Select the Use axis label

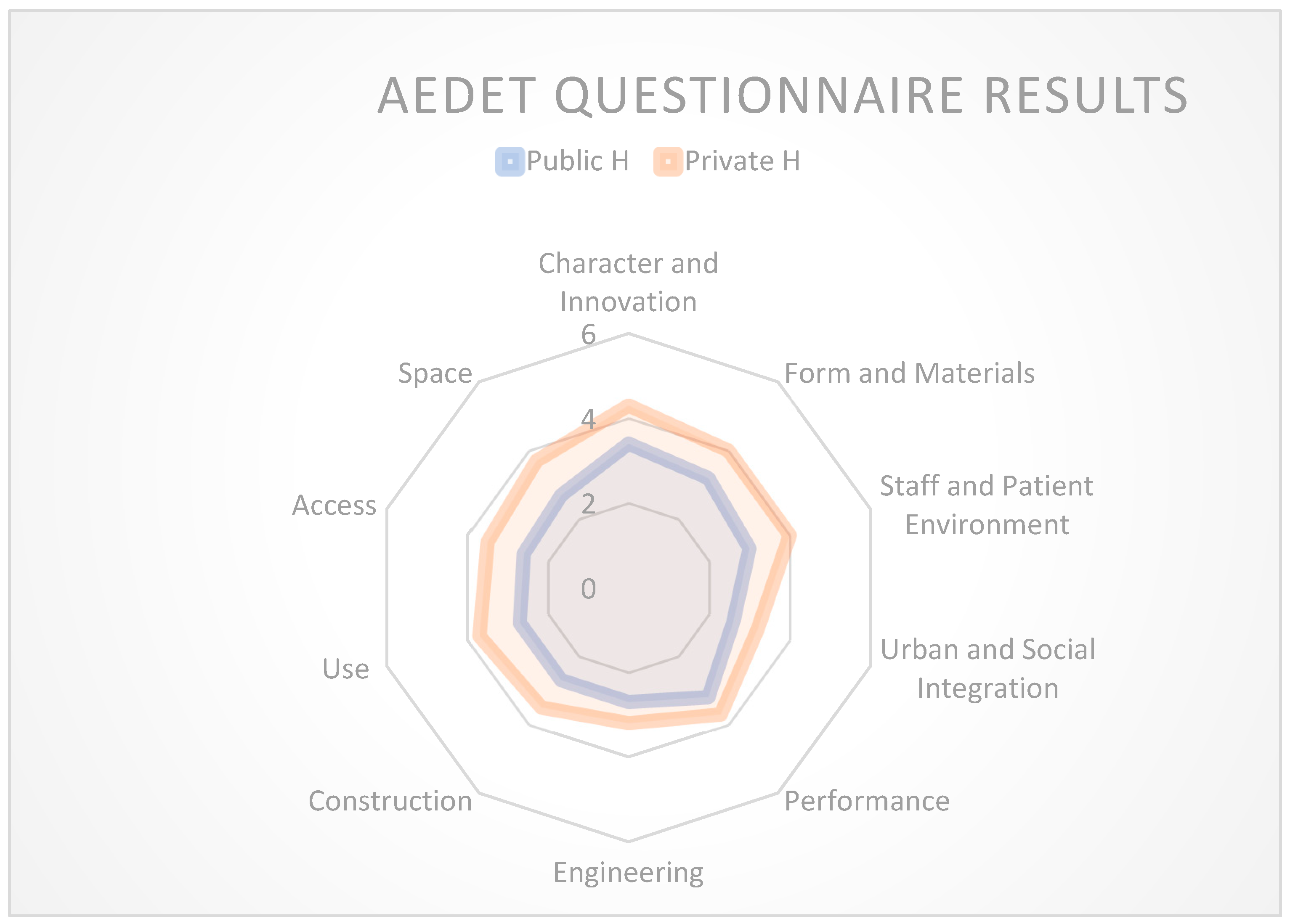pos(345,669)
